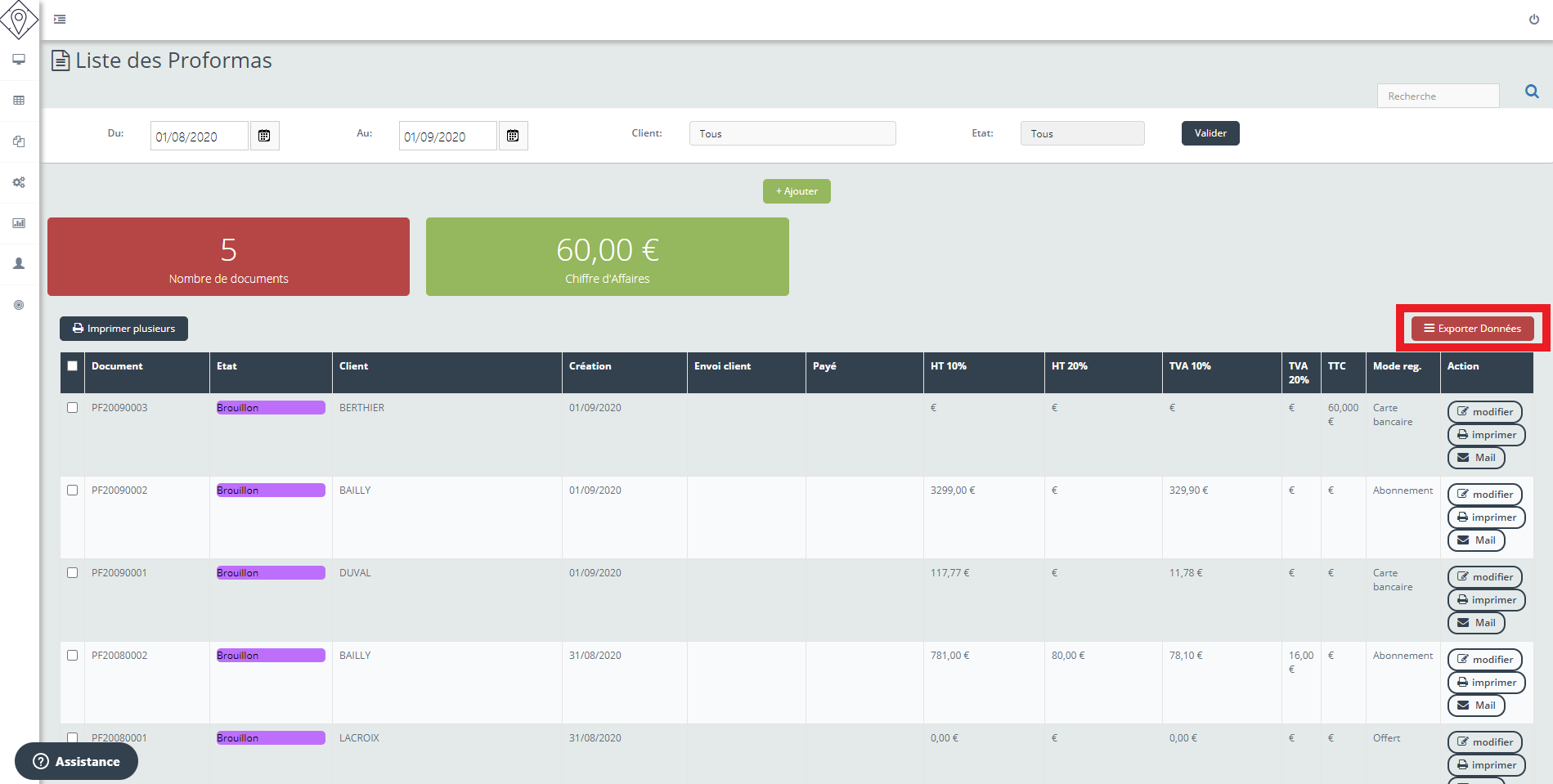Open the documents section from the sidebar
This screenshot has height=784, width=1553.
pyautogui.click(x=18, y=141)
